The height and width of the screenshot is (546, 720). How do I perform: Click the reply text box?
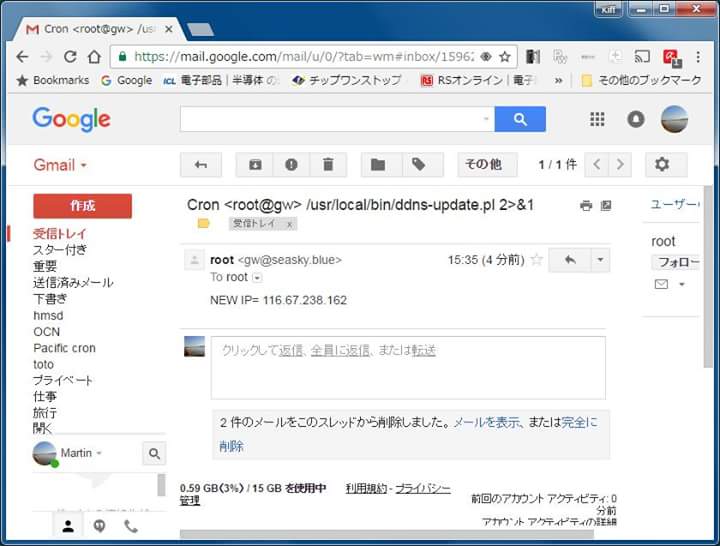pos(408,368)
